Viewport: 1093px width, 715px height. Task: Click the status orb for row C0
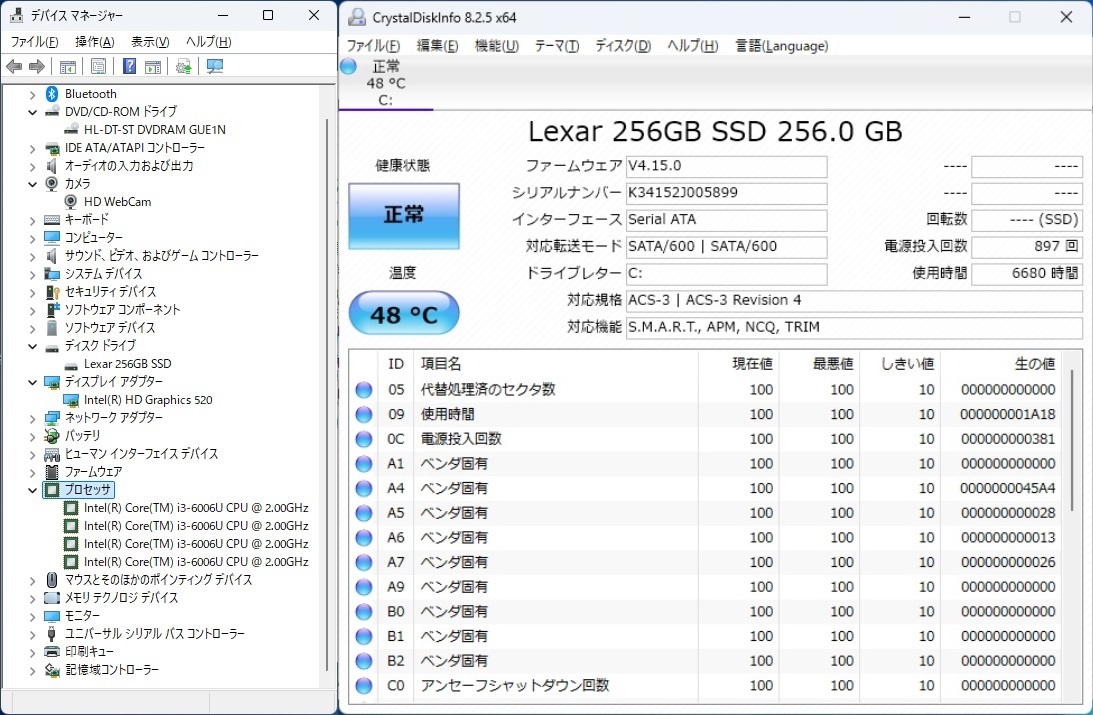pyautogui.click(x=364, y=686)
